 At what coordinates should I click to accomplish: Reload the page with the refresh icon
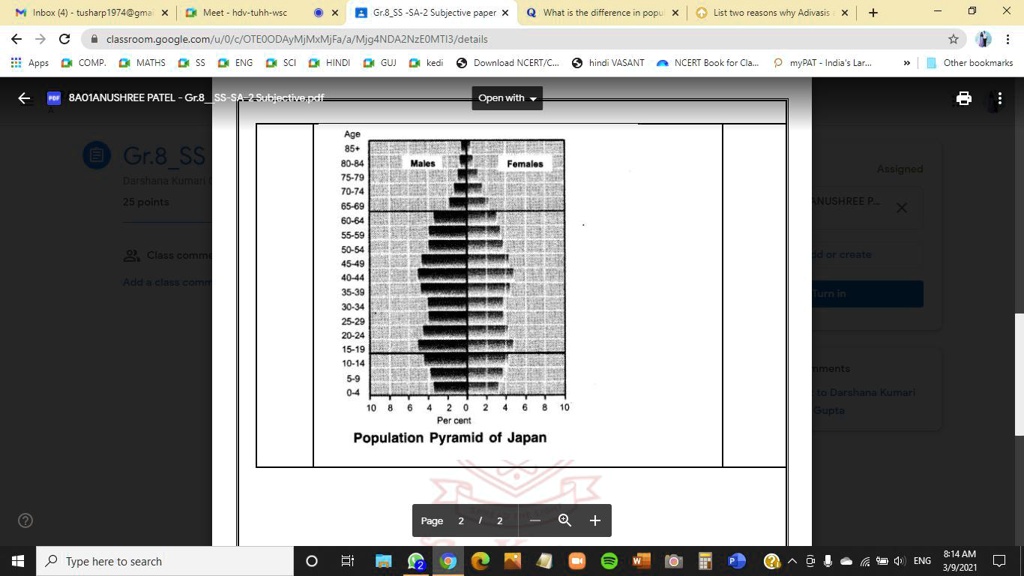[x=63, y=39]
